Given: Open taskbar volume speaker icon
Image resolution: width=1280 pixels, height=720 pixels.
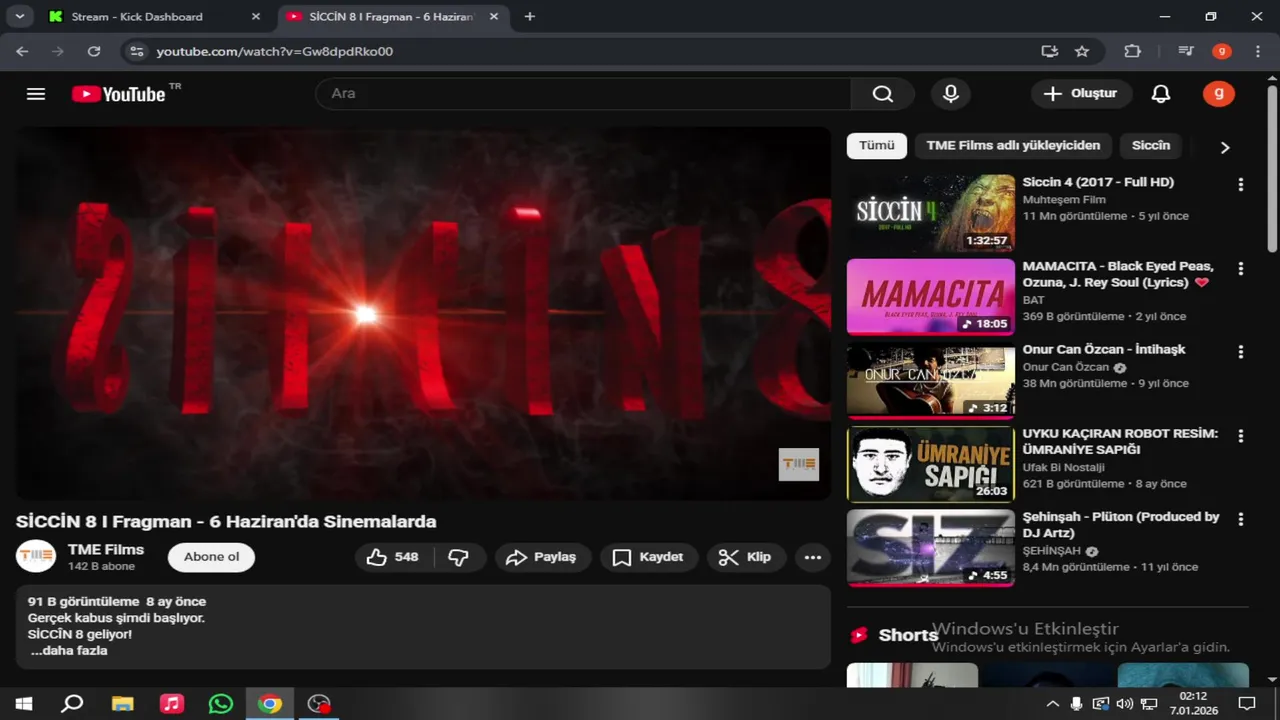Looking at the screenshot, I should [x=1124, y=703].
